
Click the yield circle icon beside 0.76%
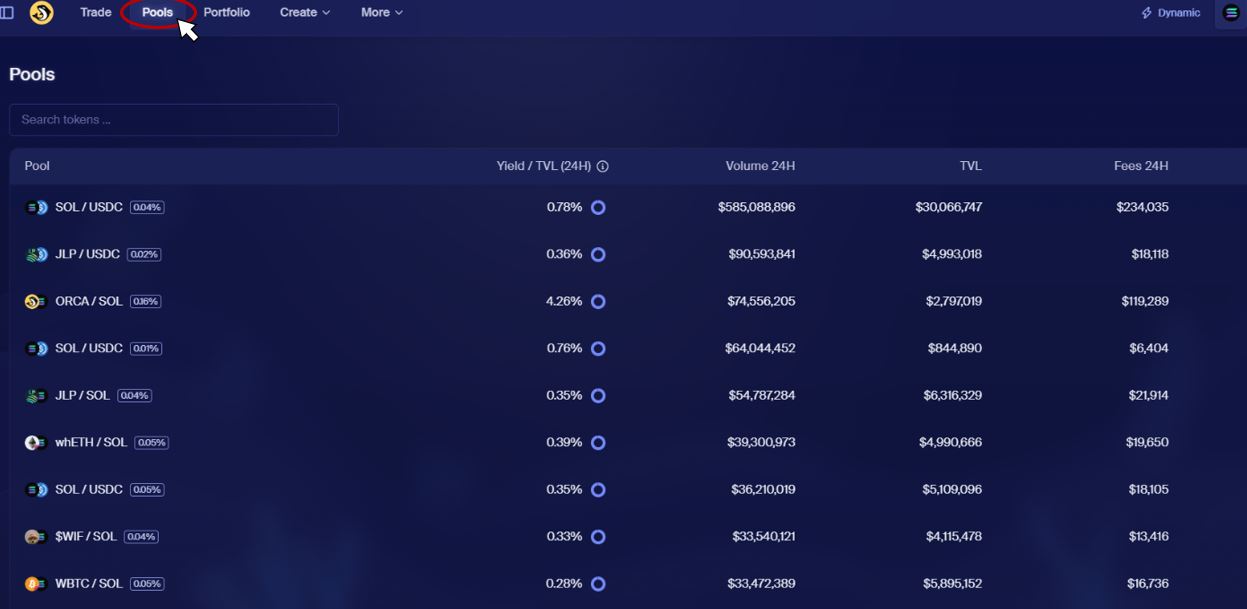pos(598,349)
